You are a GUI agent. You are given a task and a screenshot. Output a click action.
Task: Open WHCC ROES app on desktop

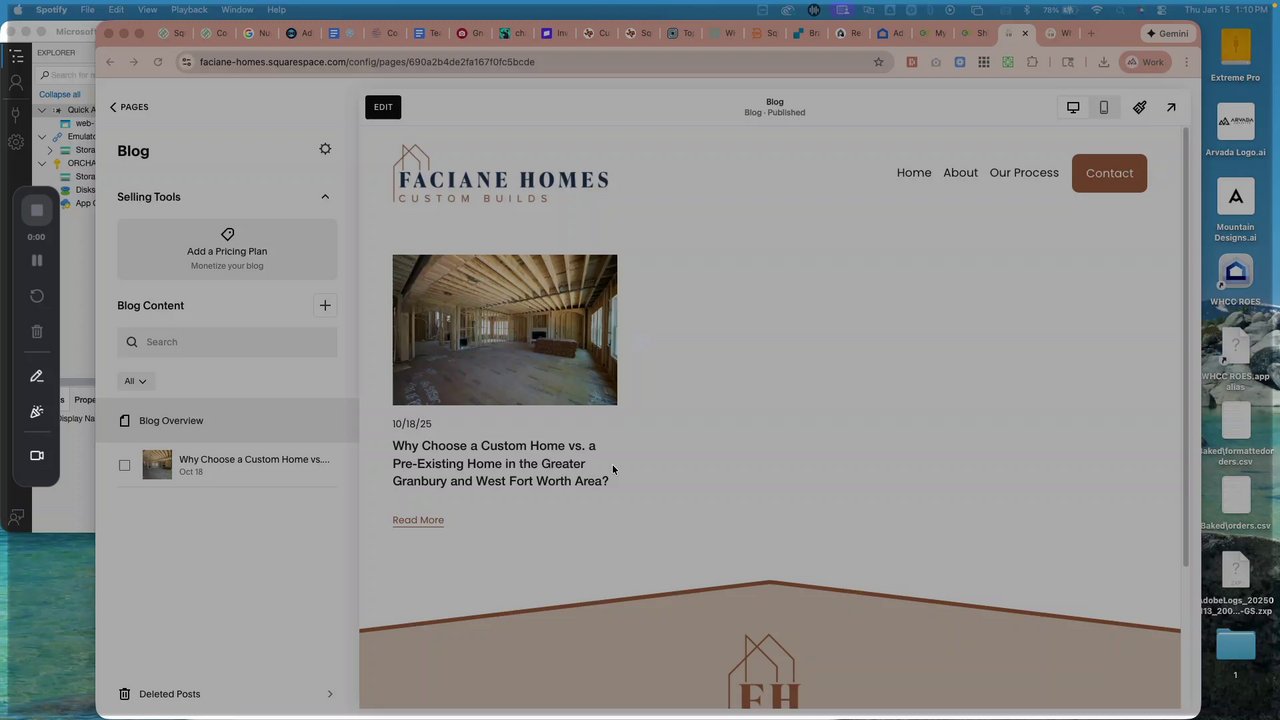click(x=1236, y=272)
